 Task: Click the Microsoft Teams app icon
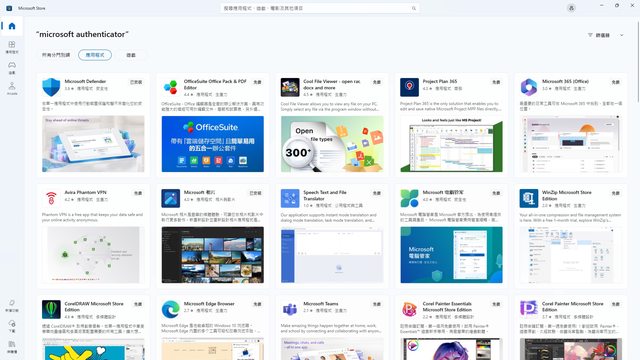pos(290,309)
